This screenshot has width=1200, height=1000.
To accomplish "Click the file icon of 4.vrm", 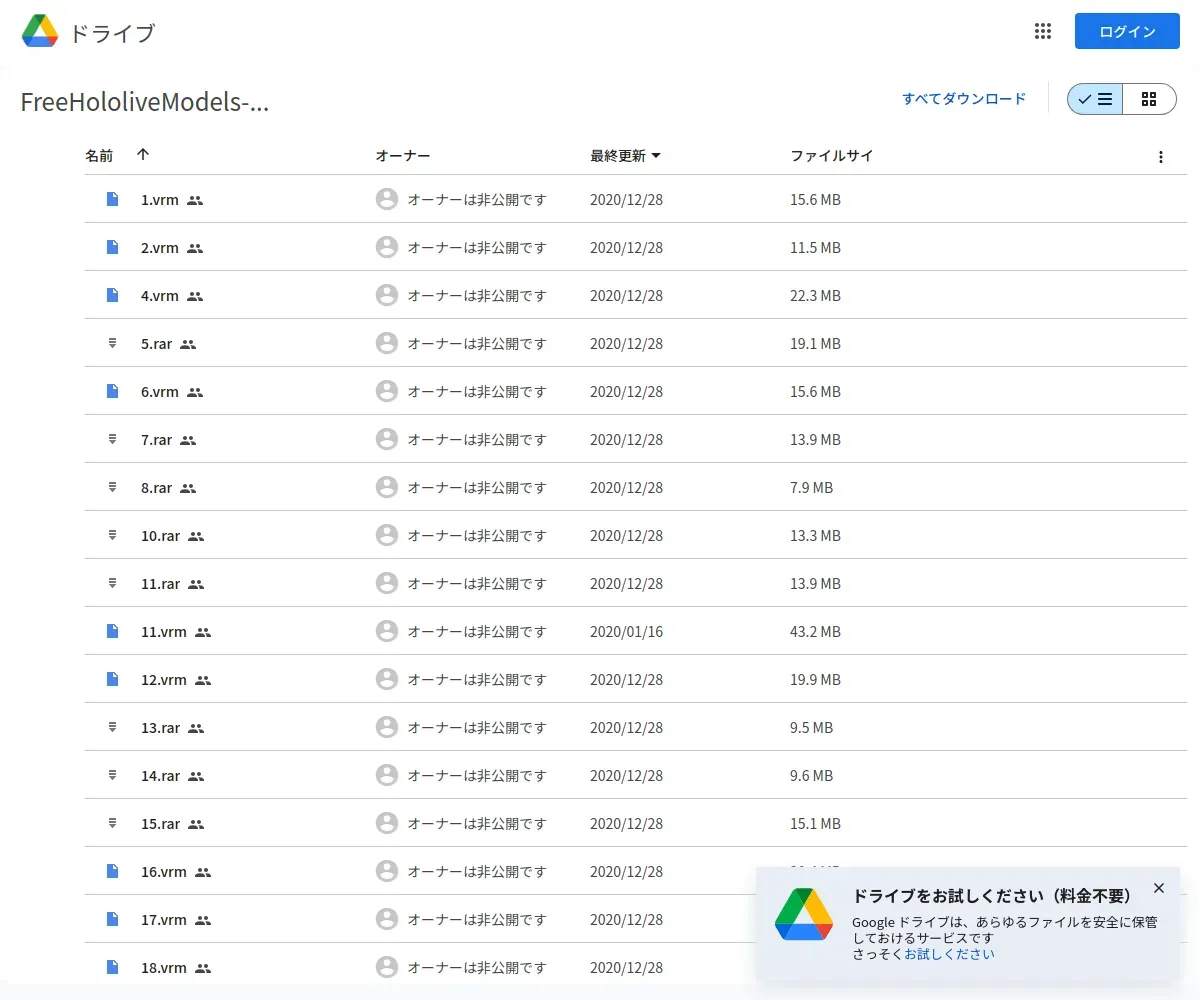I will [113, 295].
